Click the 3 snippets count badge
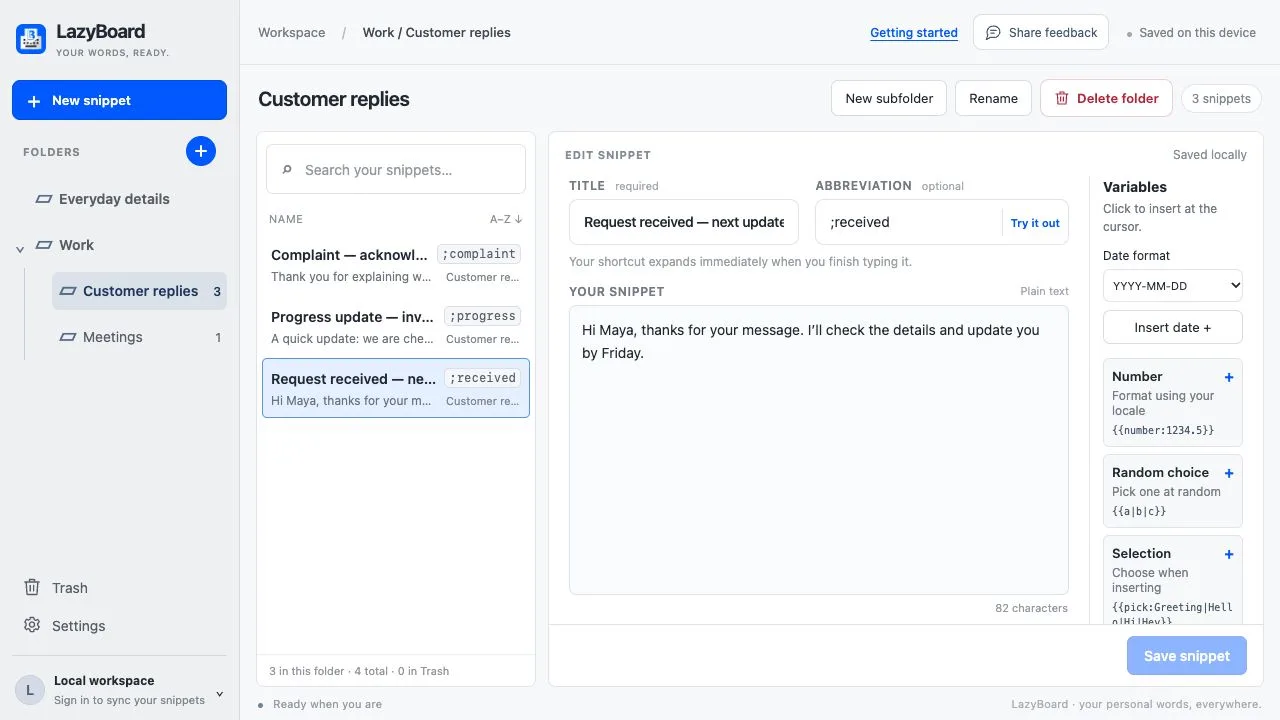This screenshot has width=1280, height=720. [x=1221, y=98]
